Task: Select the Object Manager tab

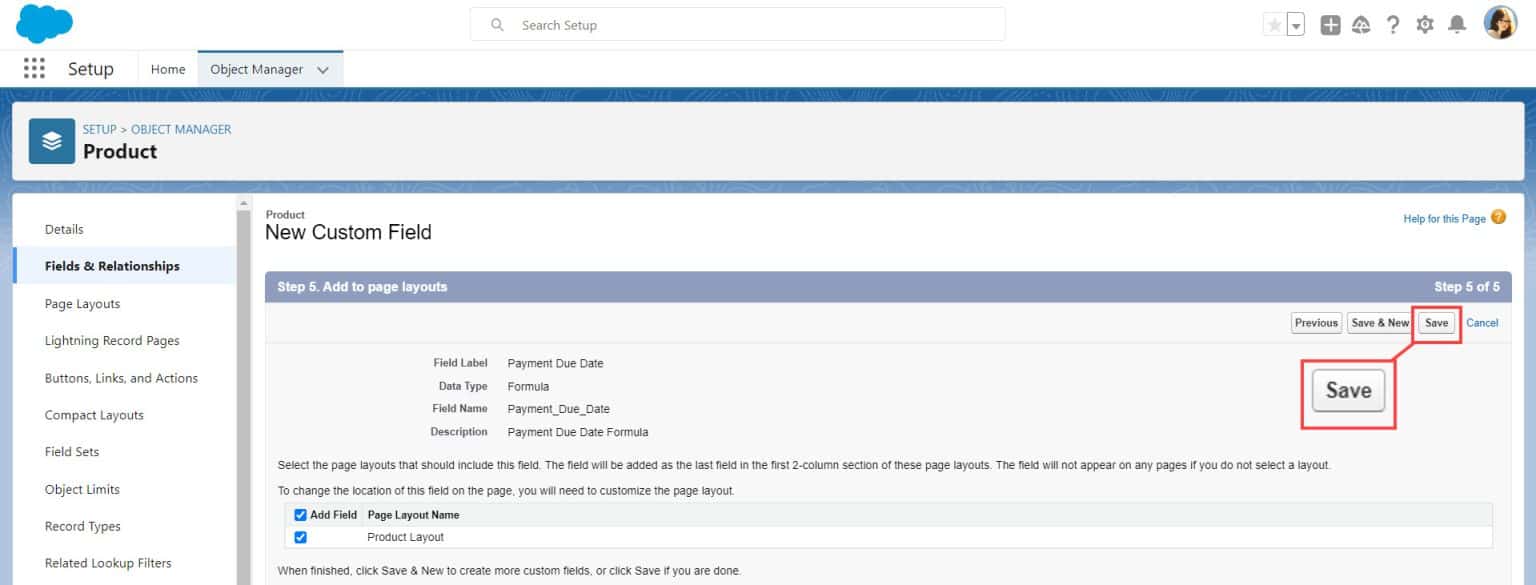Action: click(x=256, y=69)
